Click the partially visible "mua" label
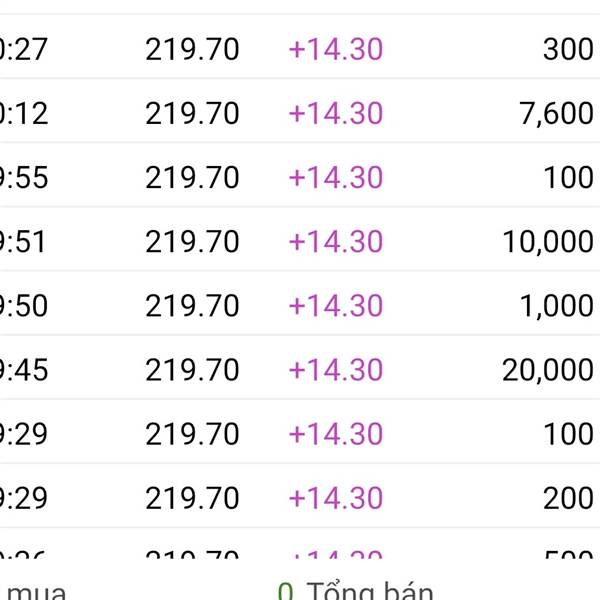600x600 pixels. [x=34, y=592]
